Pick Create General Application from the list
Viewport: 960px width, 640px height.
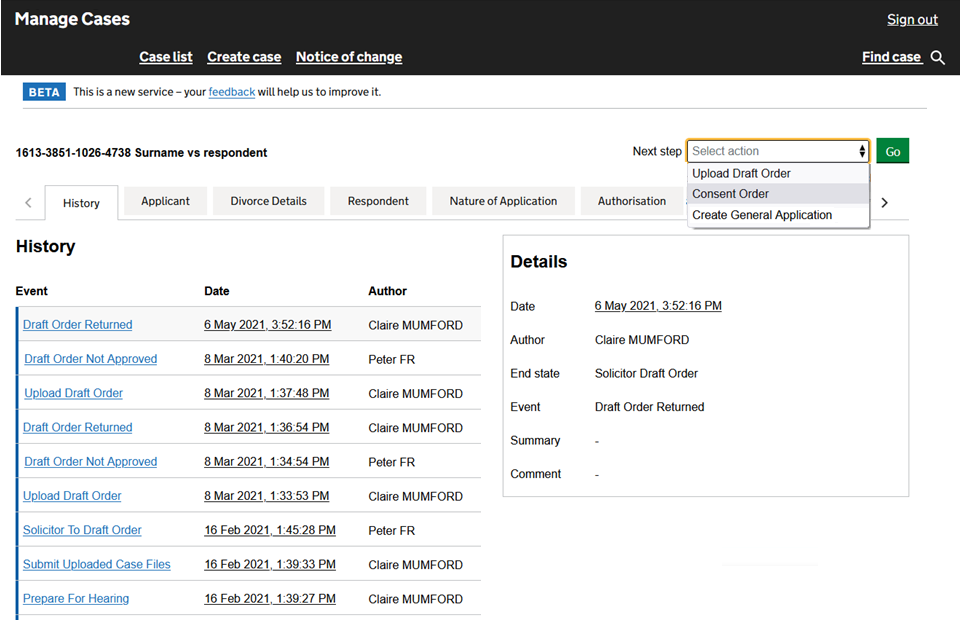pyautogui.click(x=761, y=215)
